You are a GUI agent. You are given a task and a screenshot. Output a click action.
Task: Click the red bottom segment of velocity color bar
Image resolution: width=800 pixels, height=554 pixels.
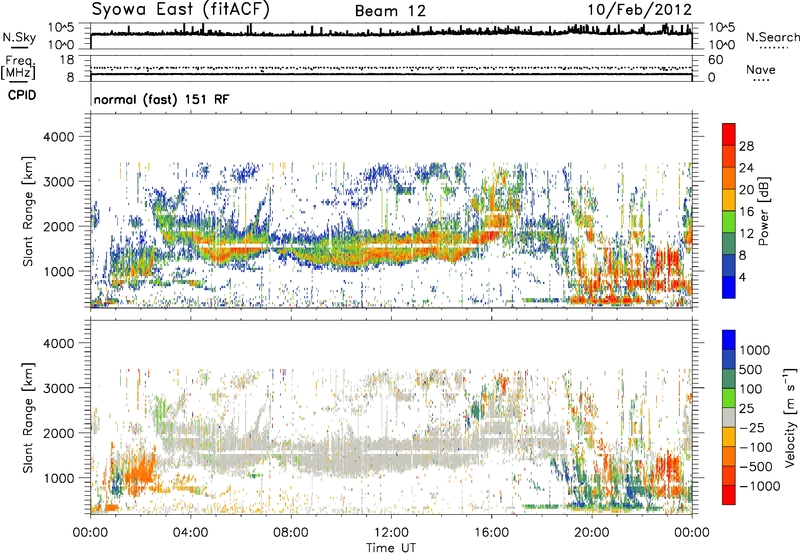[729, 495]
